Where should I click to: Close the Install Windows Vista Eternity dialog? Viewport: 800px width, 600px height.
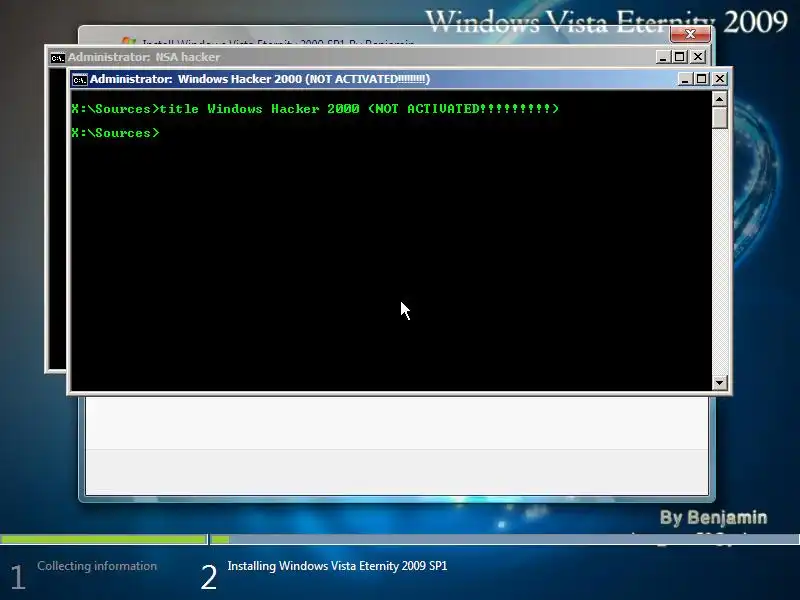tap(690, 34)
